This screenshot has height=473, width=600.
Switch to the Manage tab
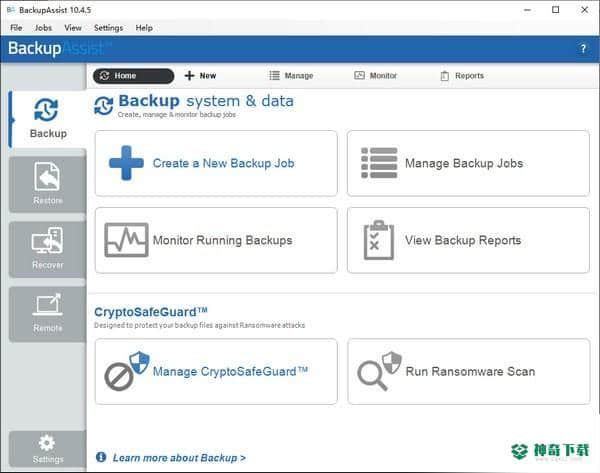(291, 76)
